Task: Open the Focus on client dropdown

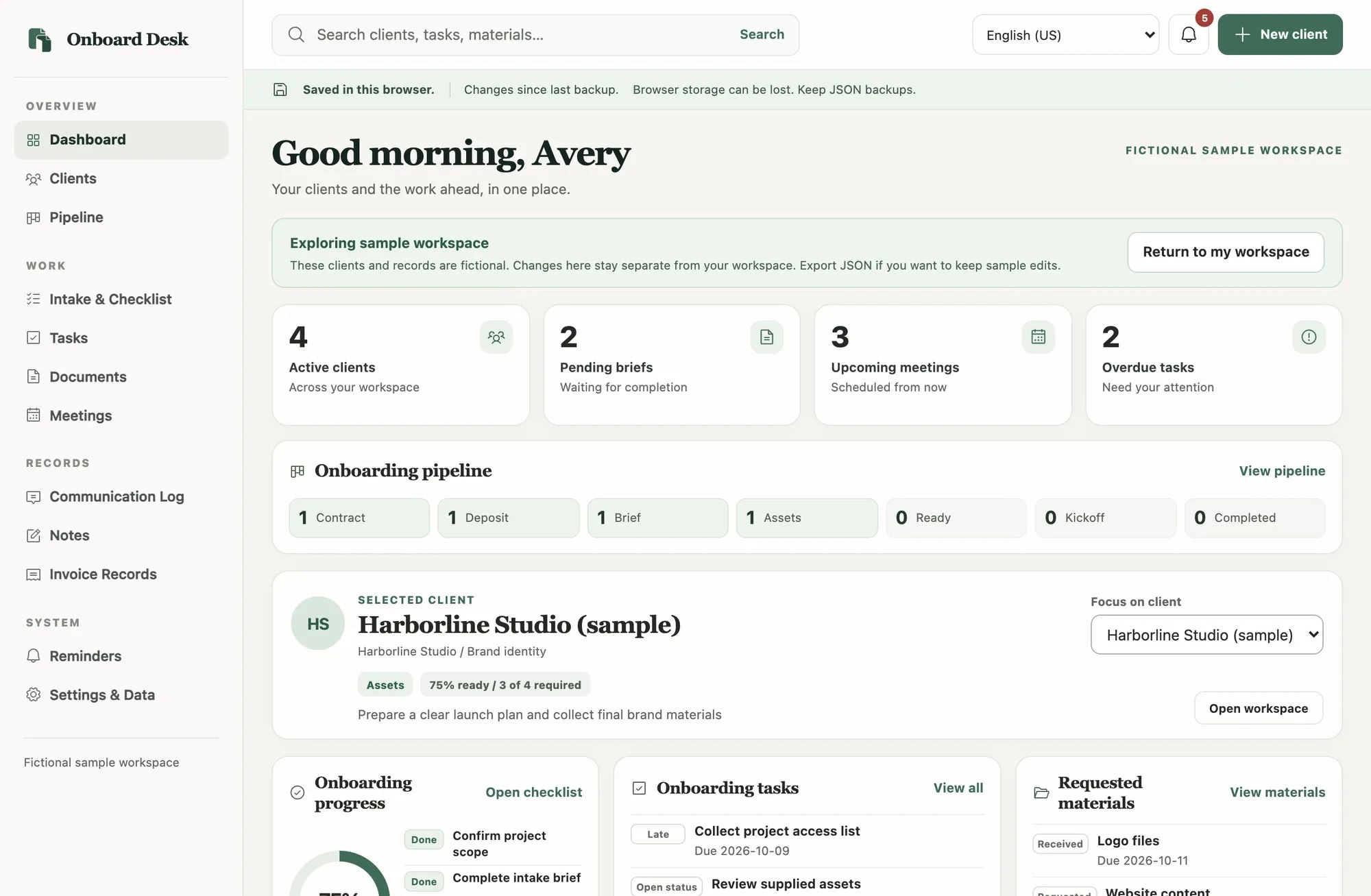Action: [x=1207, y=635]
